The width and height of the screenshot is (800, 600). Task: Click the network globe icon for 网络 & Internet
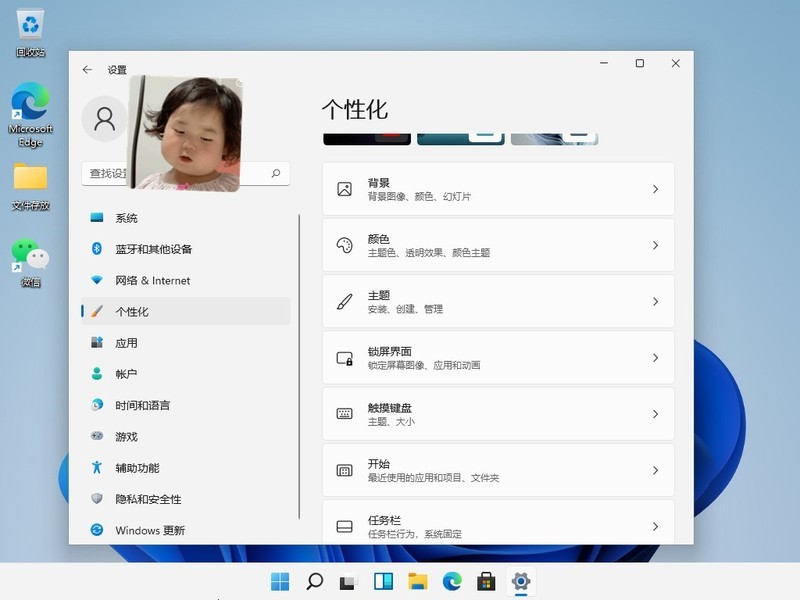[x=96, y=280]
